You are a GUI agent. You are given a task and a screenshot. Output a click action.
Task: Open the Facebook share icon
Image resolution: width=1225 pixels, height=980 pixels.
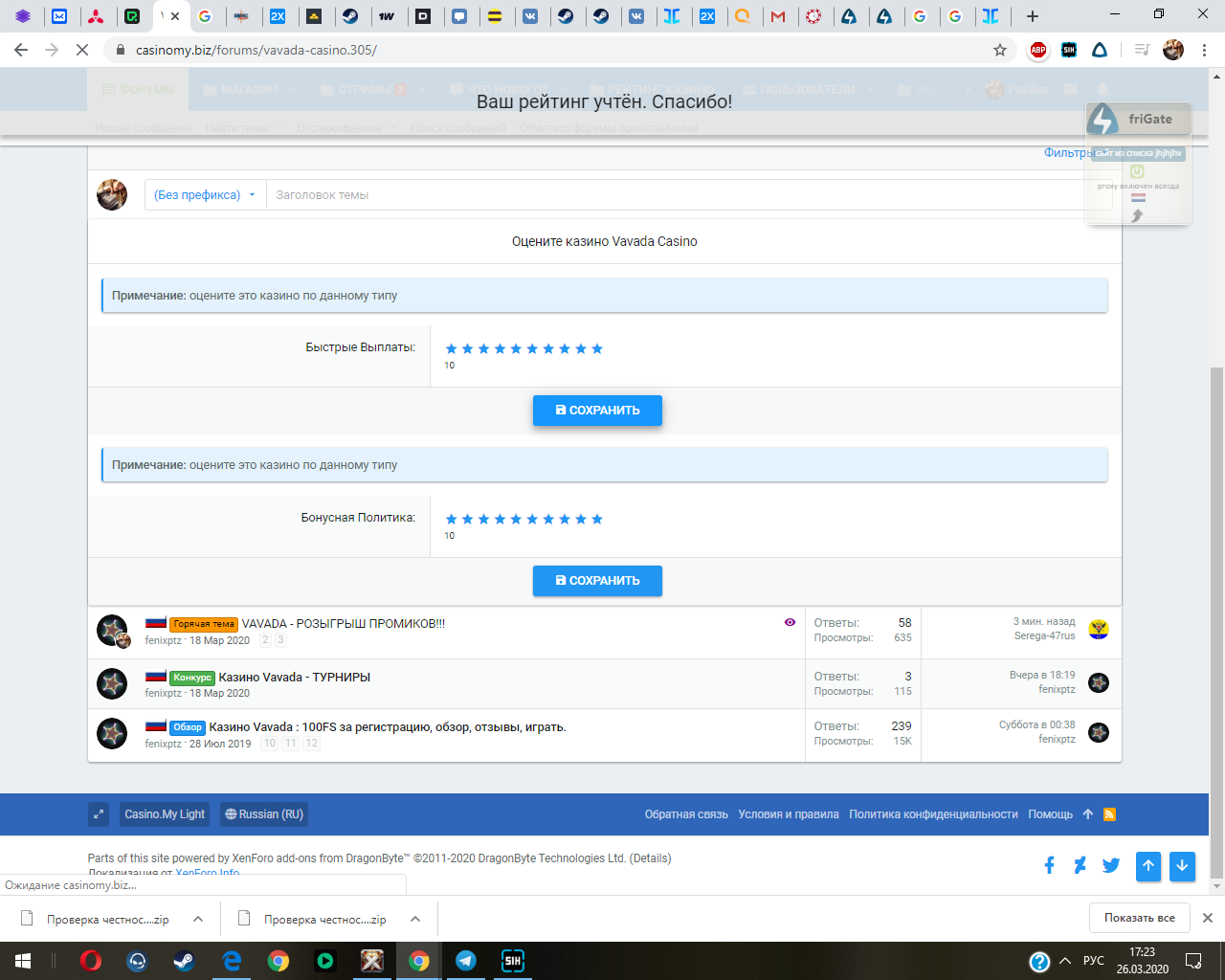pyautogui.click(x=1049, y=865)
